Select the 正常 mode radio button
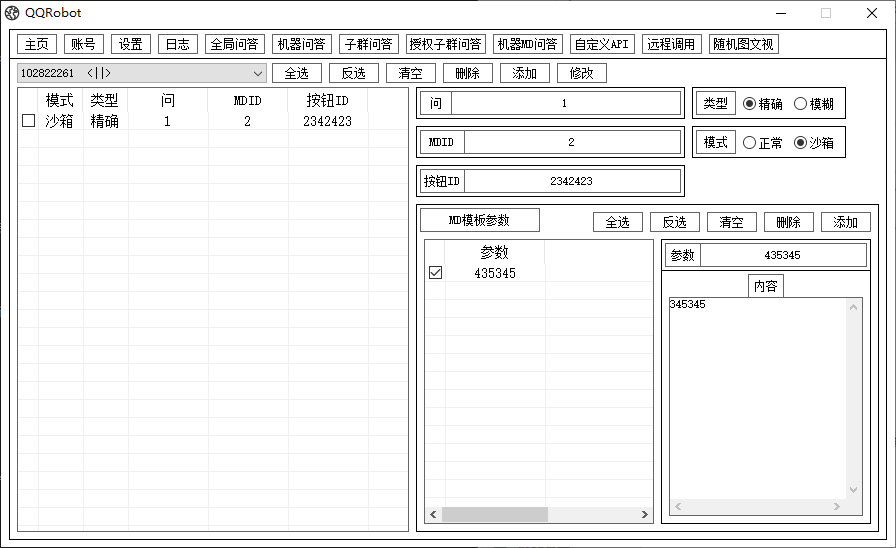 click(750, 143)
